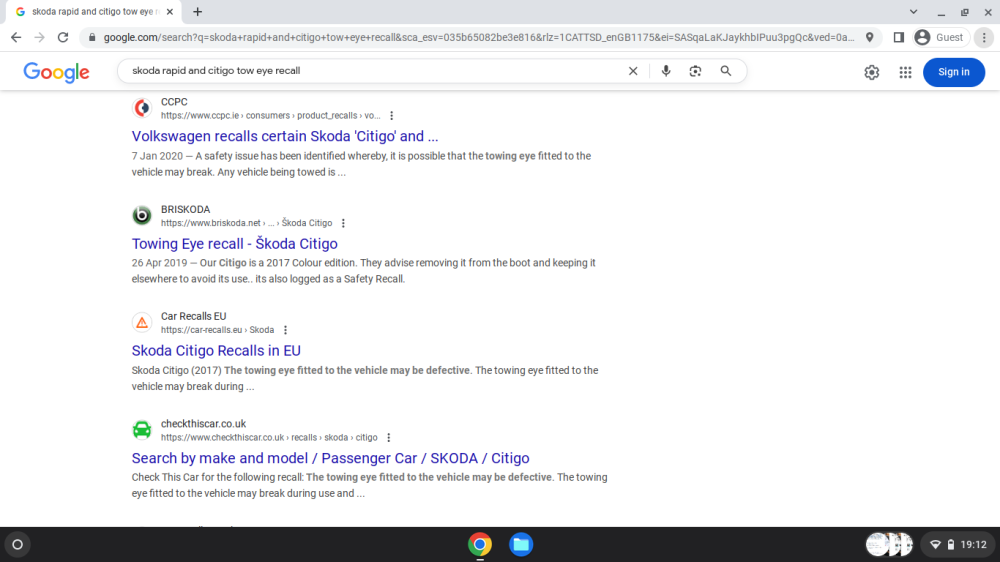1000x562 pixels.
Task: Open Google quick settings gear
Action: pyautogui.click(x=872, y=72)
